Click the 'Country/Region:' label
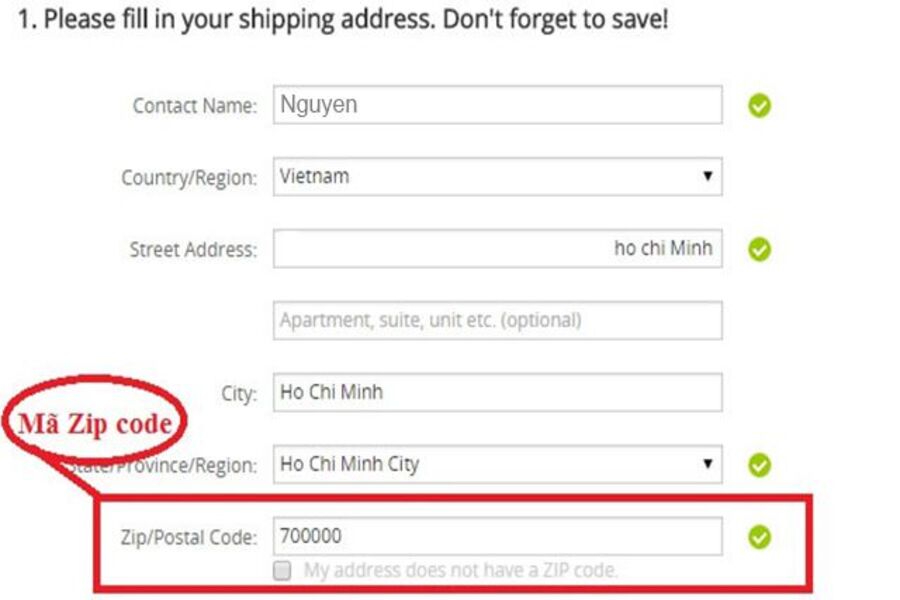 pos(189,178)
